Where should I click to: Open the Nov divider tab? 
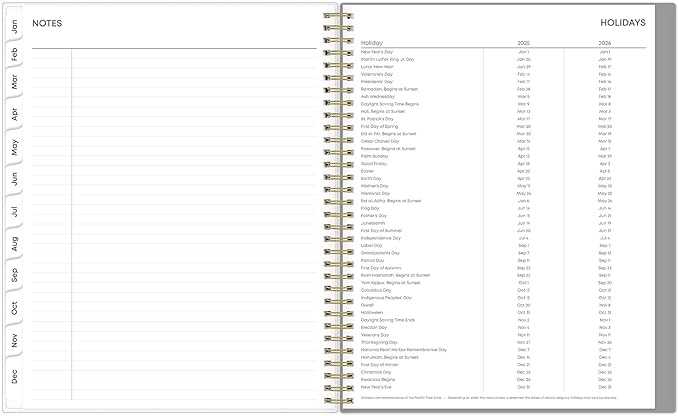click(x=14, y=340)
